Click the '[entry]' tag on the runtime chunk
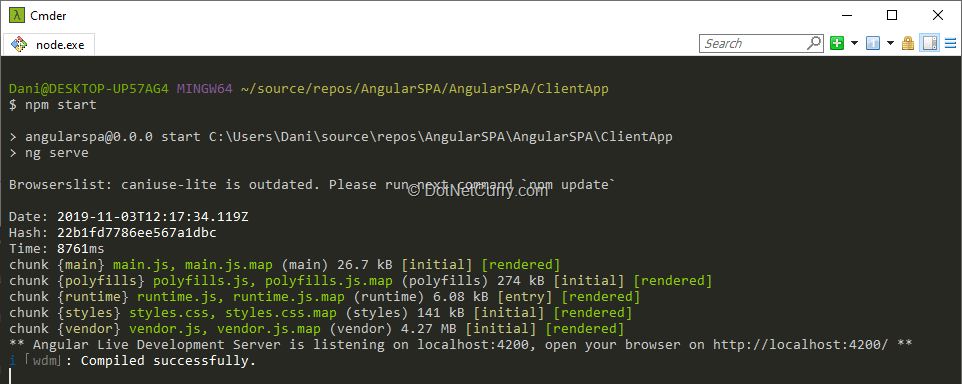The height and width of the screenshot is (384, 962). (525, 297)
